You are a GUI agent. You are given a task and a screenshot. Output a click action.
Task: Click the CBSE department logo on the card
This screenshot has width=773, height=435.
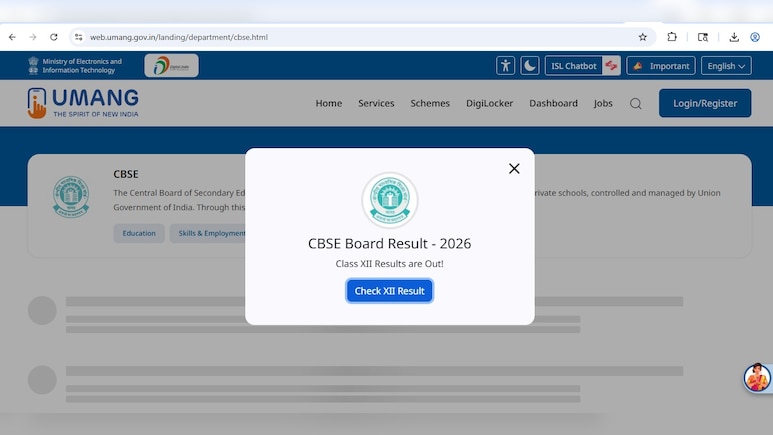[x=71, y=196]
